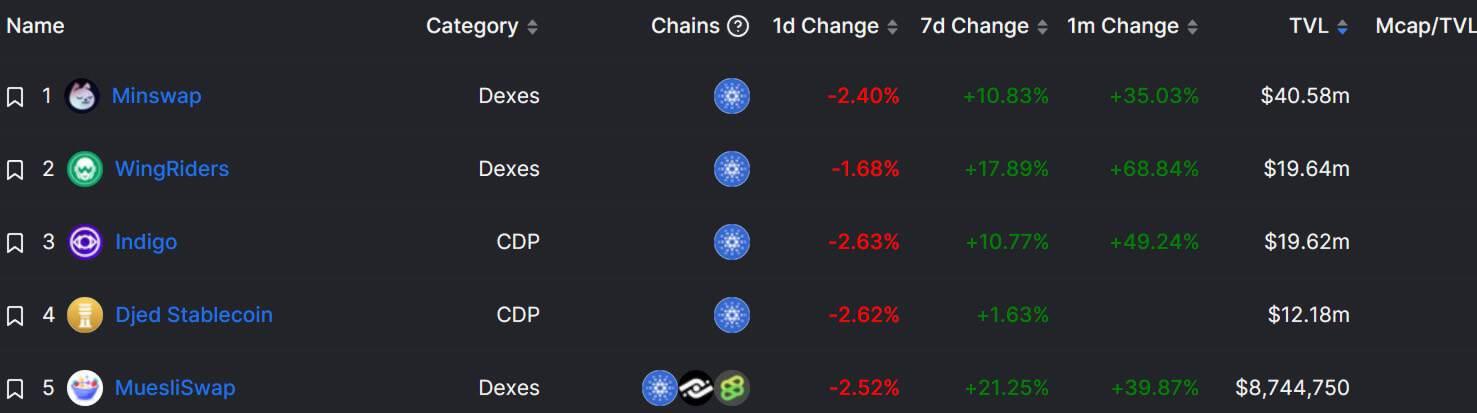The height and width of the screenshot is (413, 1477).
Task: Bookmark the Minswap protocol
Action: coord(15,97)
